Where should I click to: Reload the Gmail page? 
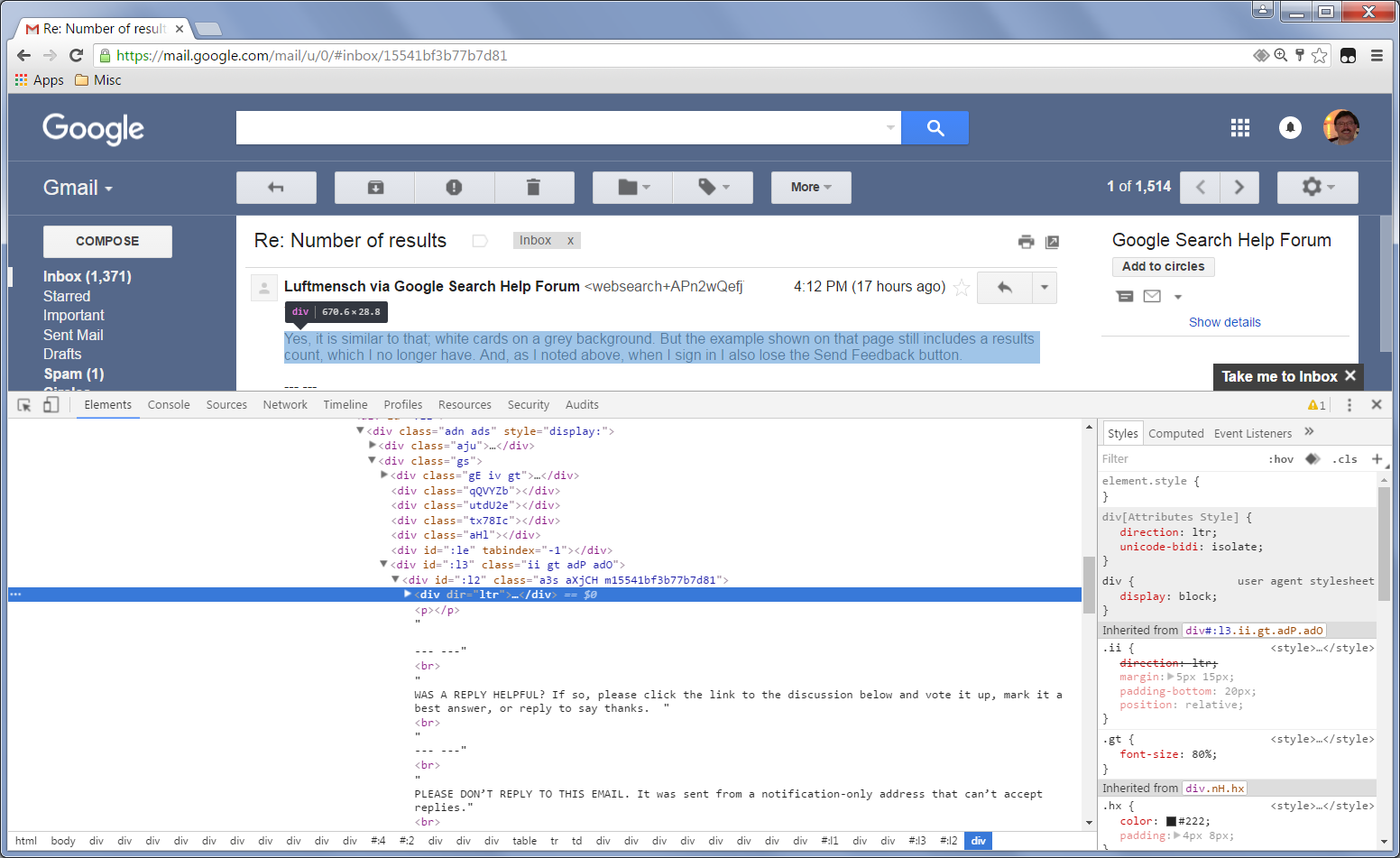tap(76, 55)
